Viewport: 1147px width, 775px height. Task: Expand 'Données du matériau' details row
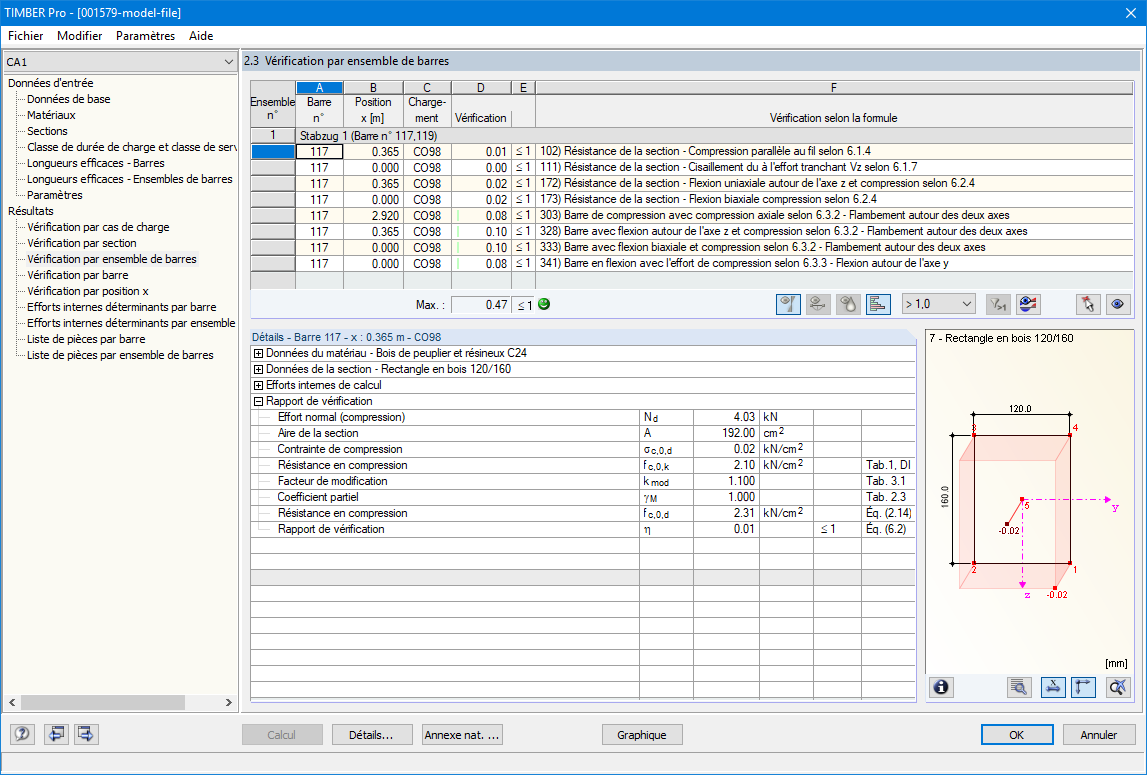tap(258, 353)
